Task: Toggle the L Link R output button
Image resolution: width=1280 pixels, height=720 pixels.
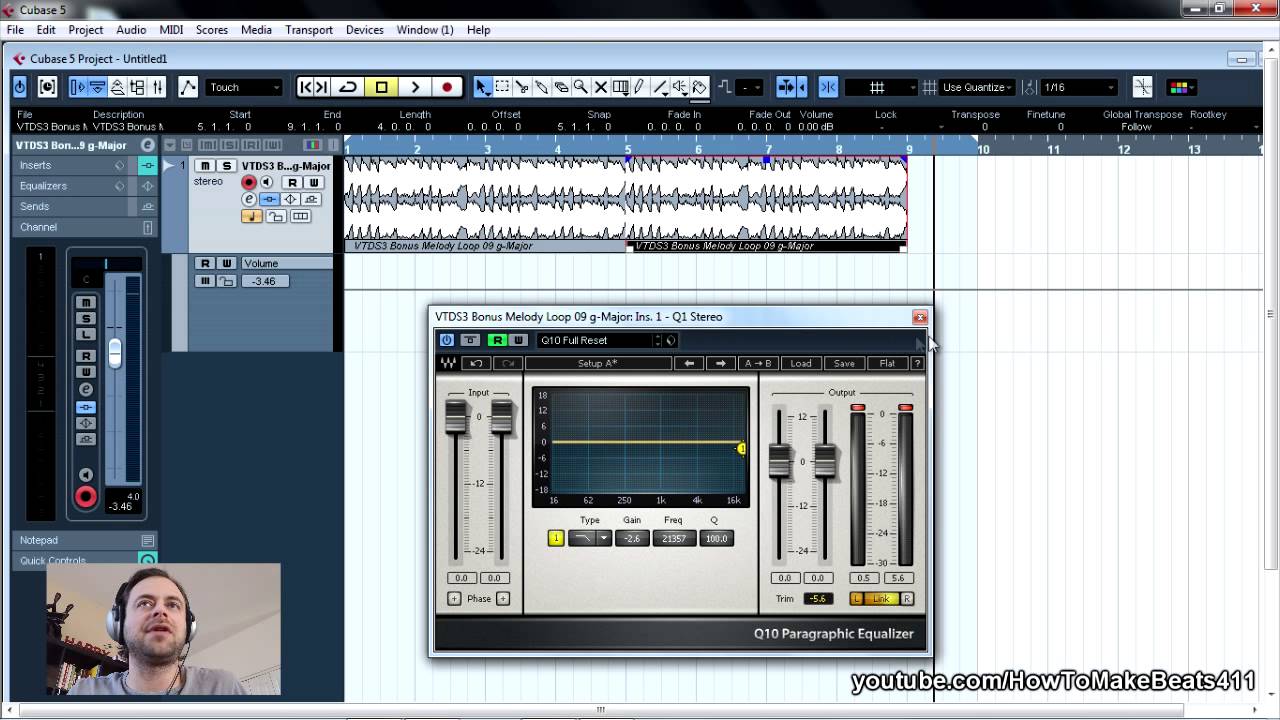Action: (x=881, y=598)
